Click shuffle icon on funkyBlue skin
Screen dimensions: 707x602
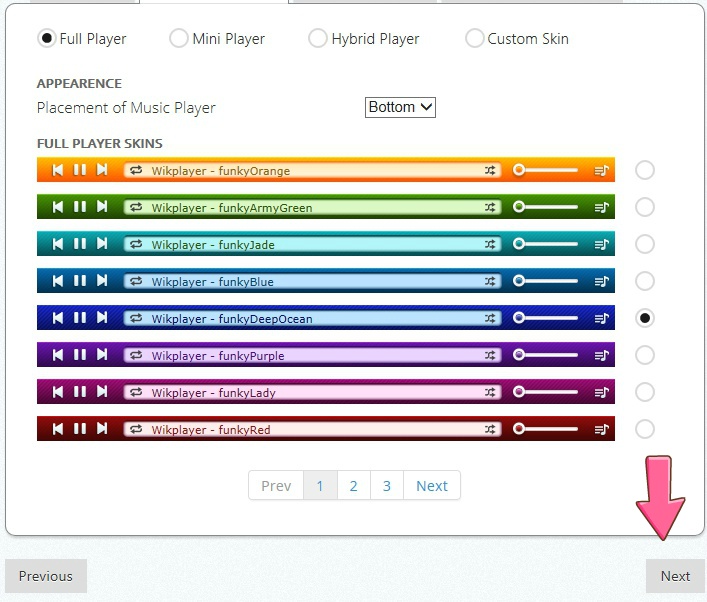click(490, 281)
